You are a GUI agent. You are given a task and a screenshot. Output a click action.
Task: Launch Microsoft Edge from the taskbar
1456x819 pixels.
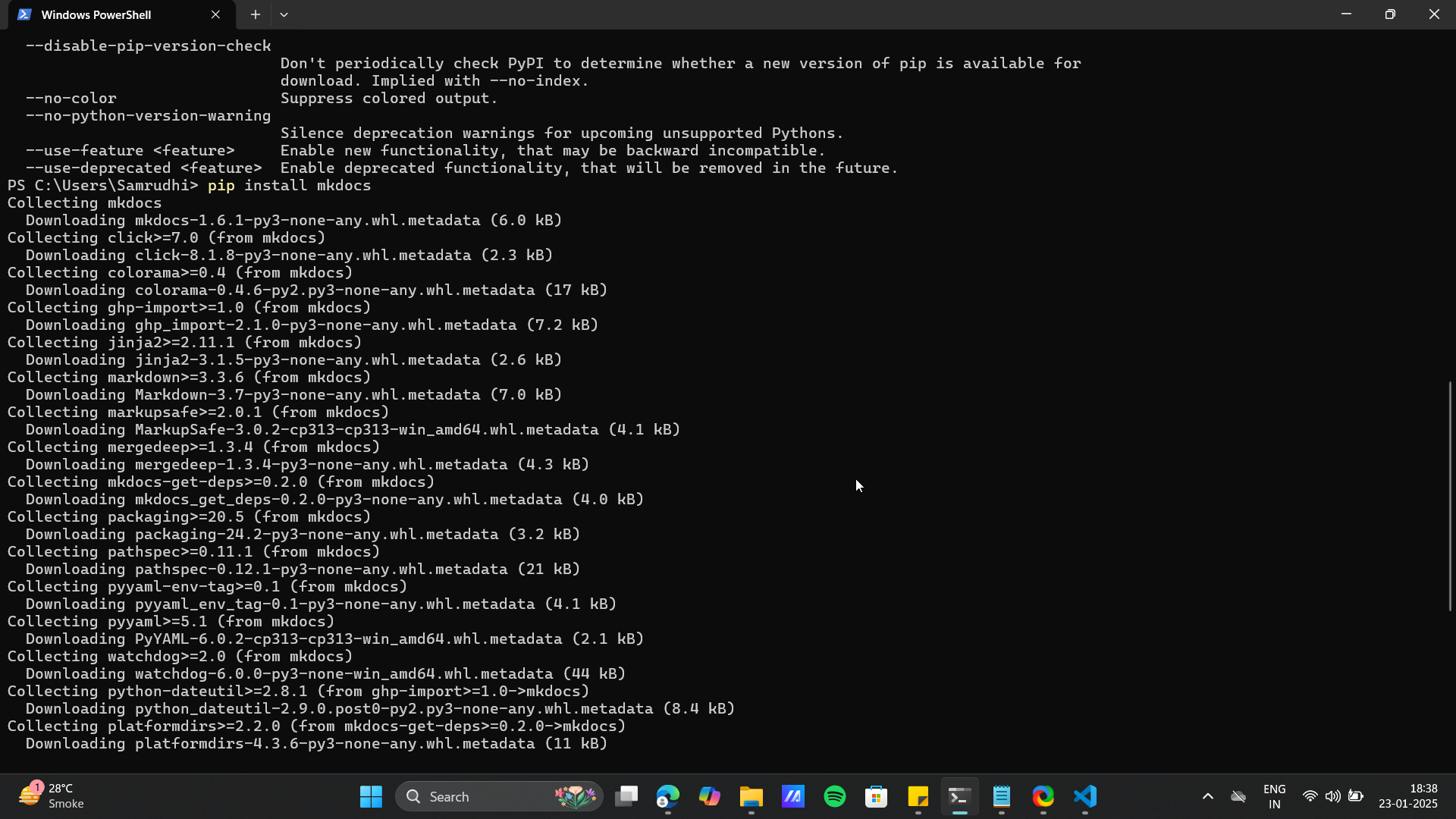pos(668,796)
